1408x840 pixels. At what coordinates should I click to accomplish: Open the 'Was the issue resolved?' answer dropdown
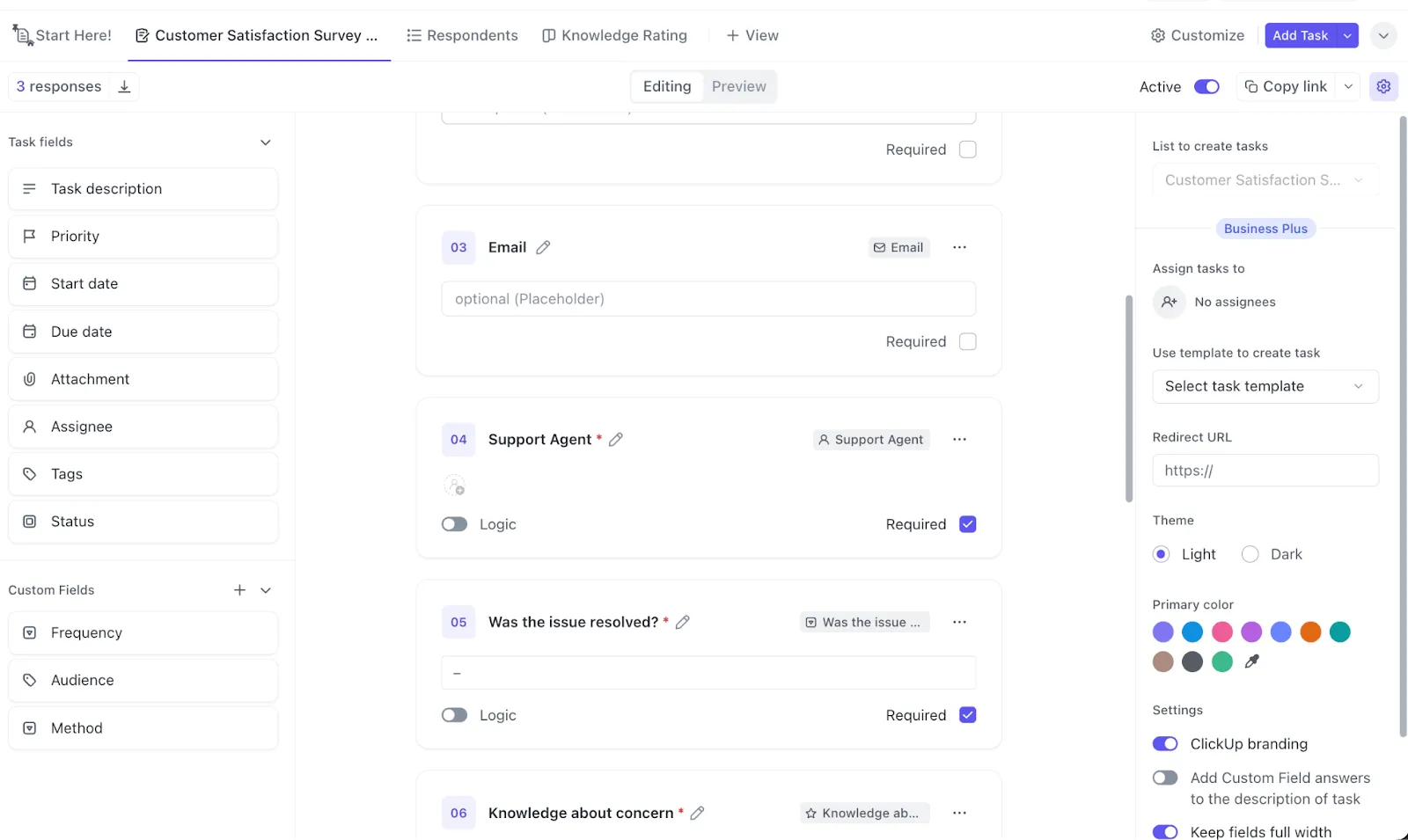pos(708,673)
